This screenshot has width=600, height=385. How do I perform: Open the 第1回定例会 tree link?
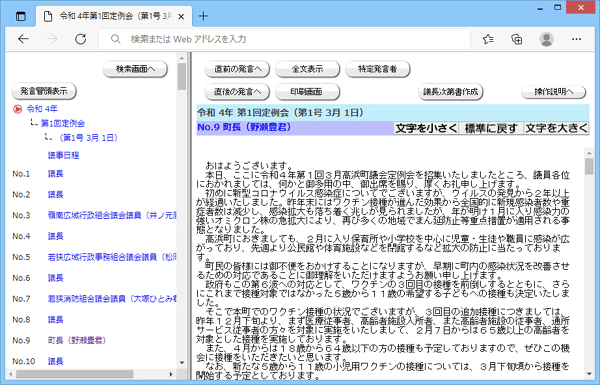[x=63, y=123]
